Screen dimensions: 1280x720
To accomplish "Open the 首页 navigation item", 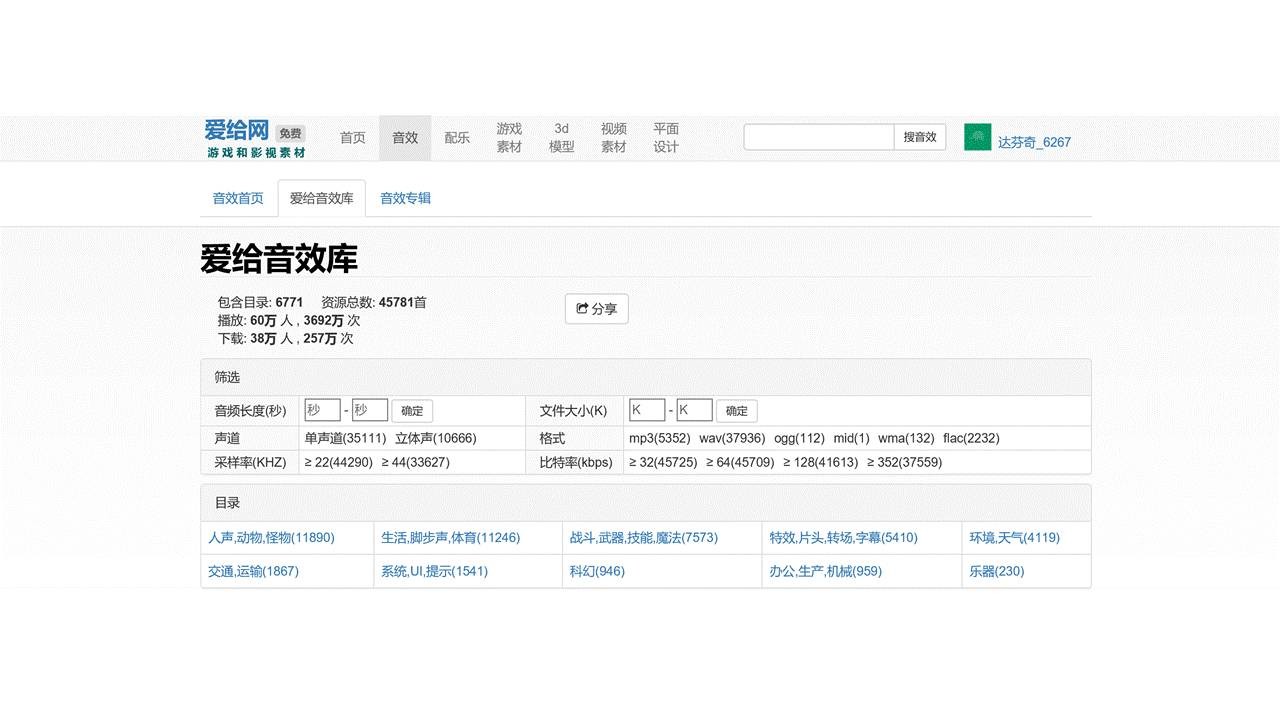I will point(353,138).
